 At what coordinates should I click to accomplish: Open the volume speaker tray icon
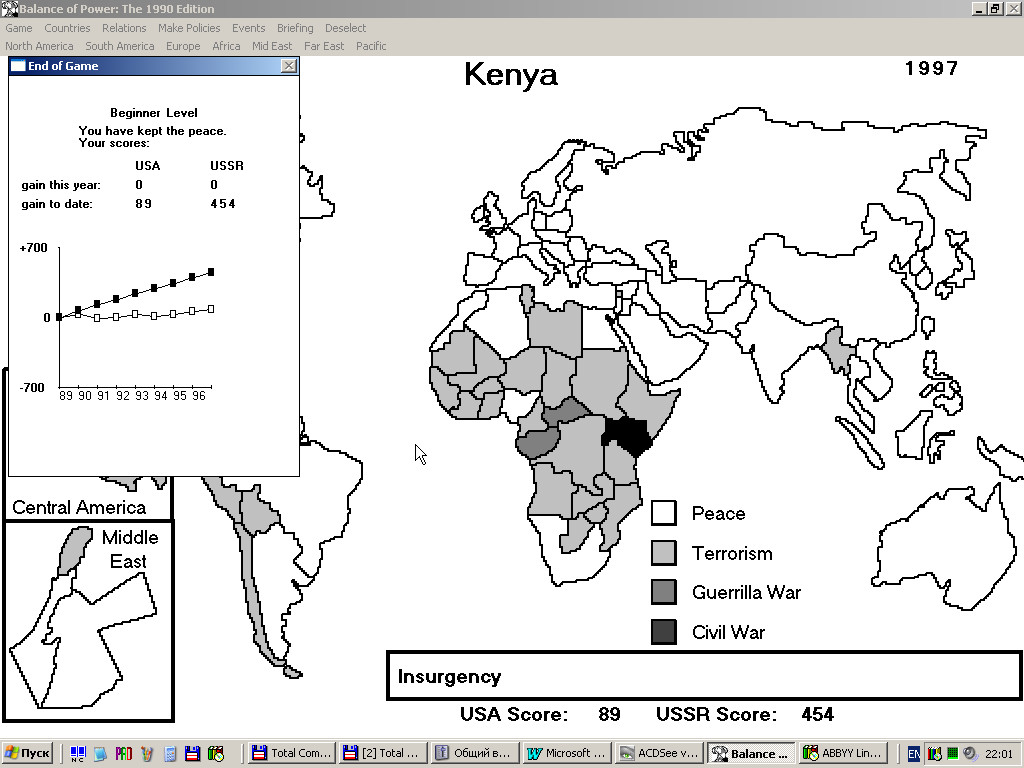tap(970, 754)
